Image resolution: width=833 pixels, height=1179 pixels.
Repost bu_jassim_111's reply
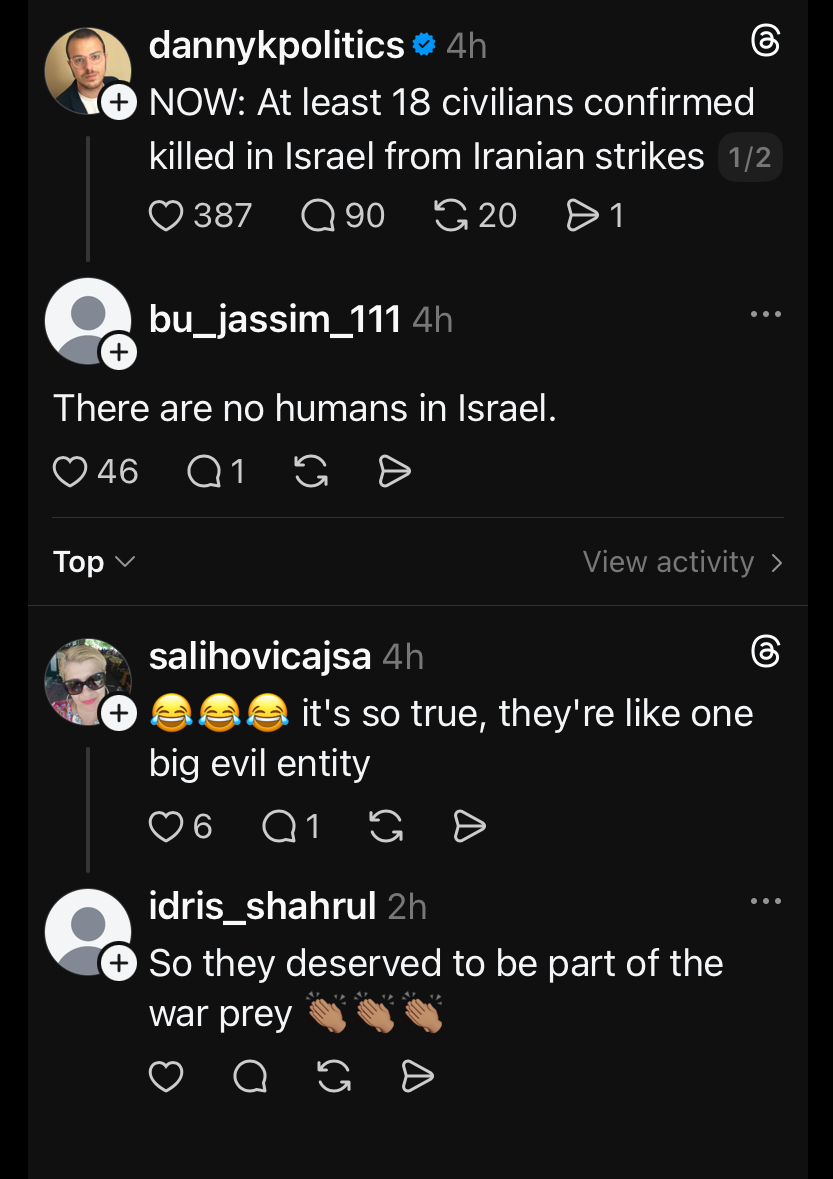312,471
